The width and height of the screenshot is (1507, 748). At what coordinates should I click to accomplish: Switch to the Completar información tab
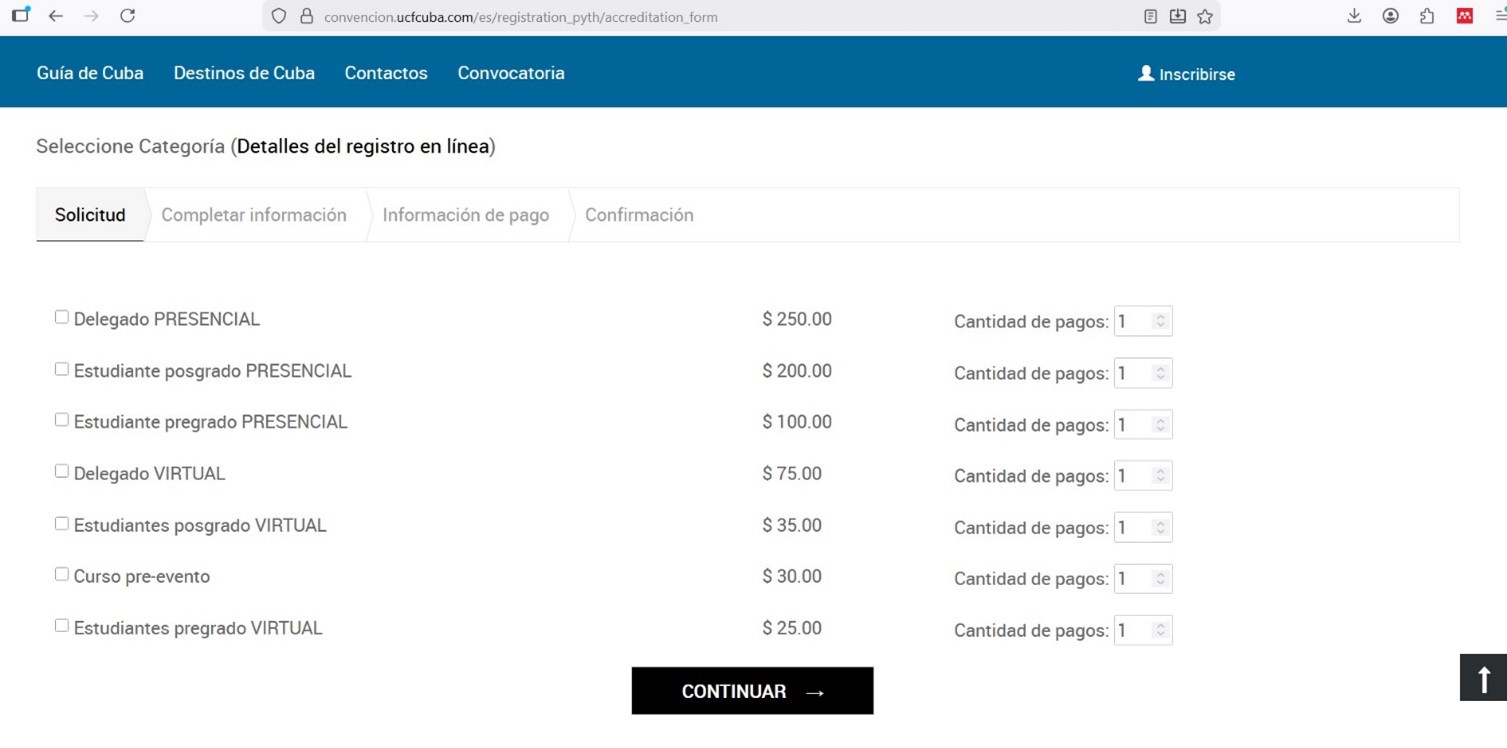pos(254,215)
